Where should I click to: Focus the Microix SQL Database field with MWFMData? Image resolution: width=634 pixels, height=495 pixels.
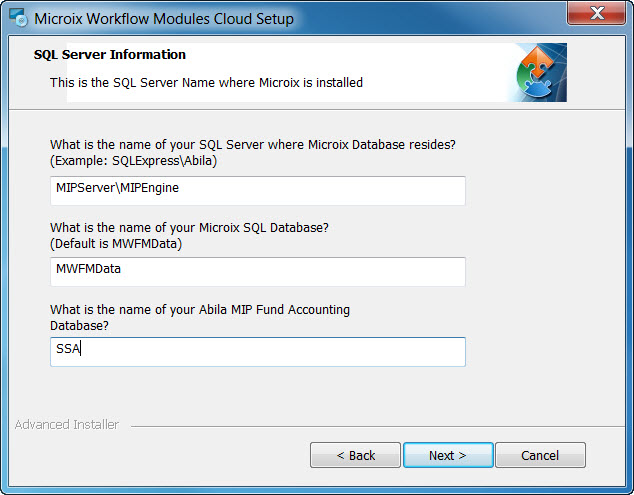pyautogui.click(x=257, y=269)
